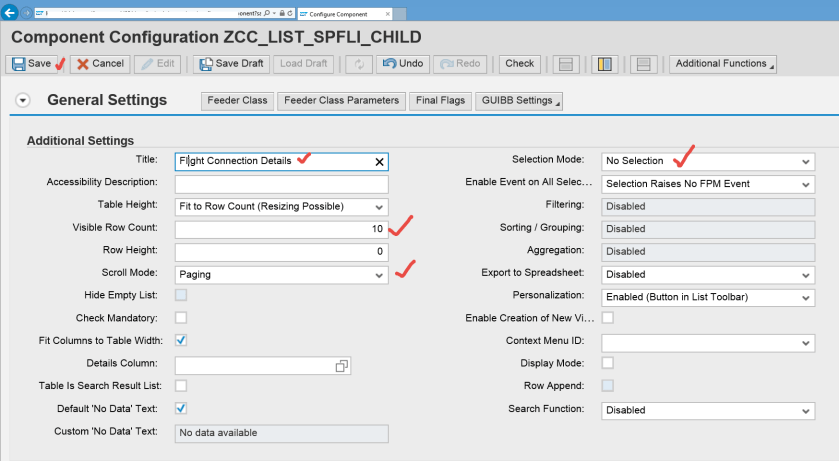Clear the Title field with X icon
The image size is (839, 461).
tap(379, 161)
